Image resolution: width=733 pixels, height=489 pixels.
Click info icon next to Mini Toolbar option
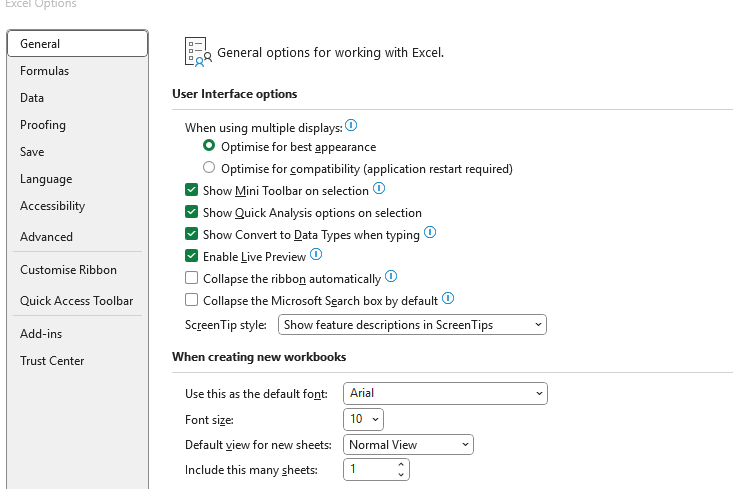pos(379,189)
